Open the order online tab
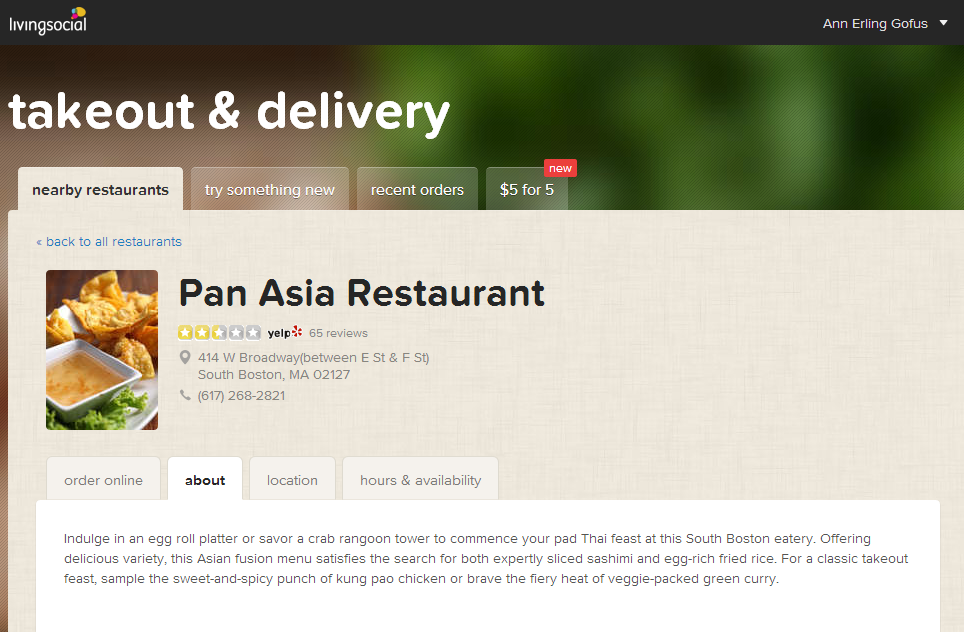The width and height of the screenshot is (964, 632). coord(103,480)
